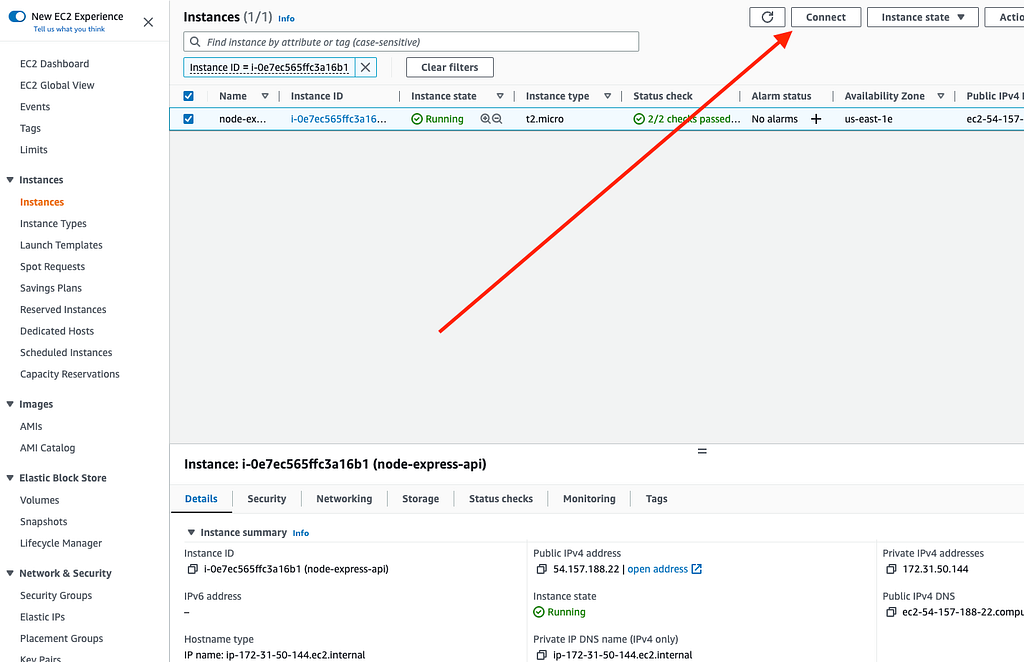This screenshot has height=662, width=1024.
Task: Add a CloudWatch alarm via the plus icon
Action: click(x=816, y=118)
